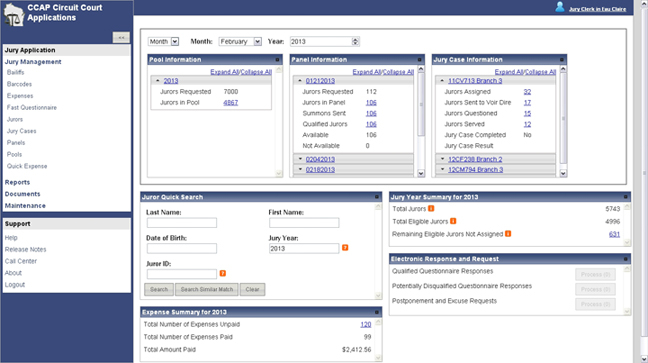Expand the 12CF238 Branch 2 case node
The image size is (648, 363).
(442, 159)
